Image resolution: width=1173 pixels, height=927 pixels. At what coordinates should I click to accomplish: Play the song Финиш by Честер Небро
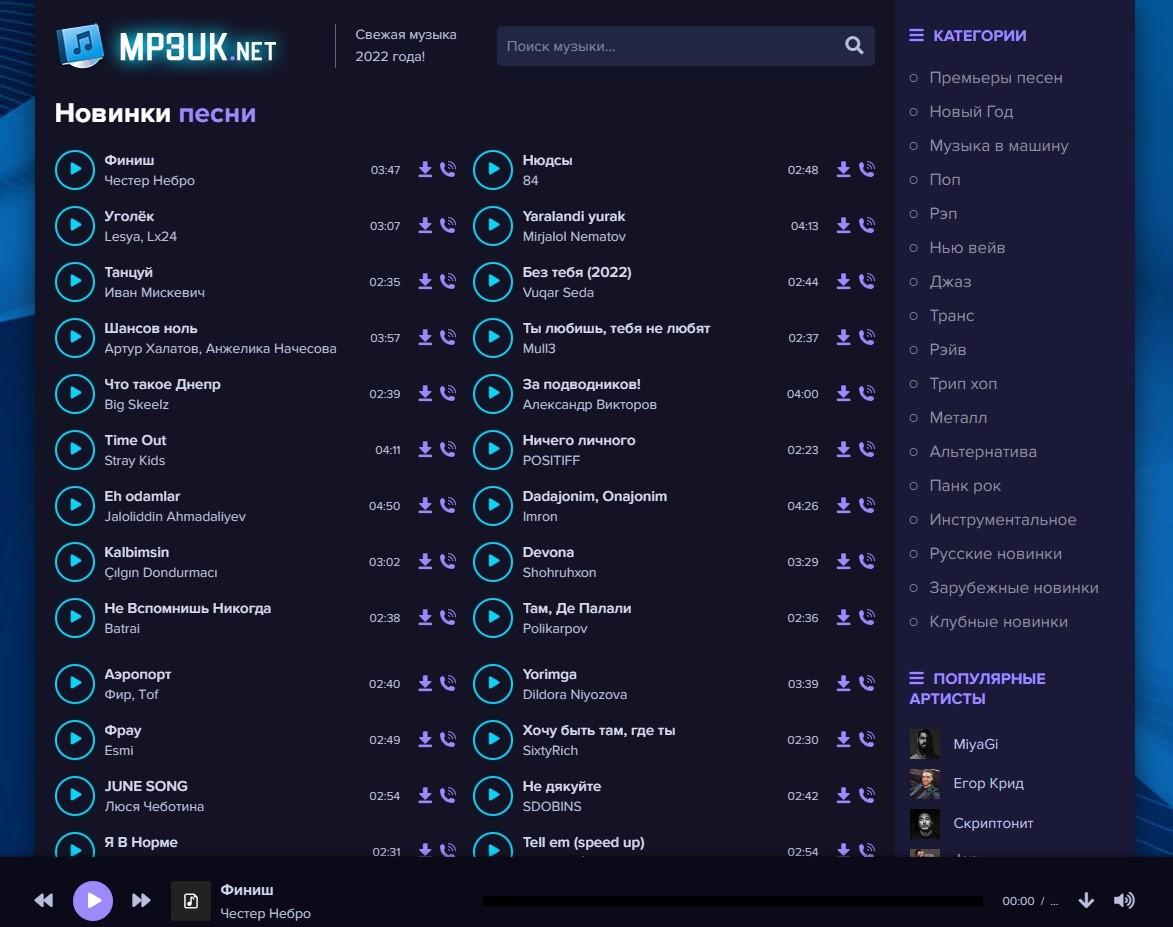[74, 170]
